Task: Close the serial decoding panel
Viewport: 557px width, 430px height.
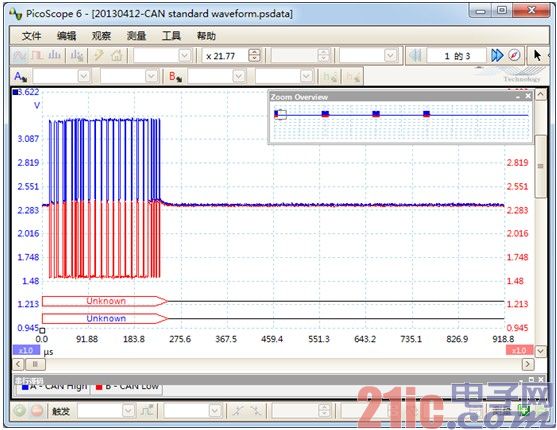Action: pos(541,380)
